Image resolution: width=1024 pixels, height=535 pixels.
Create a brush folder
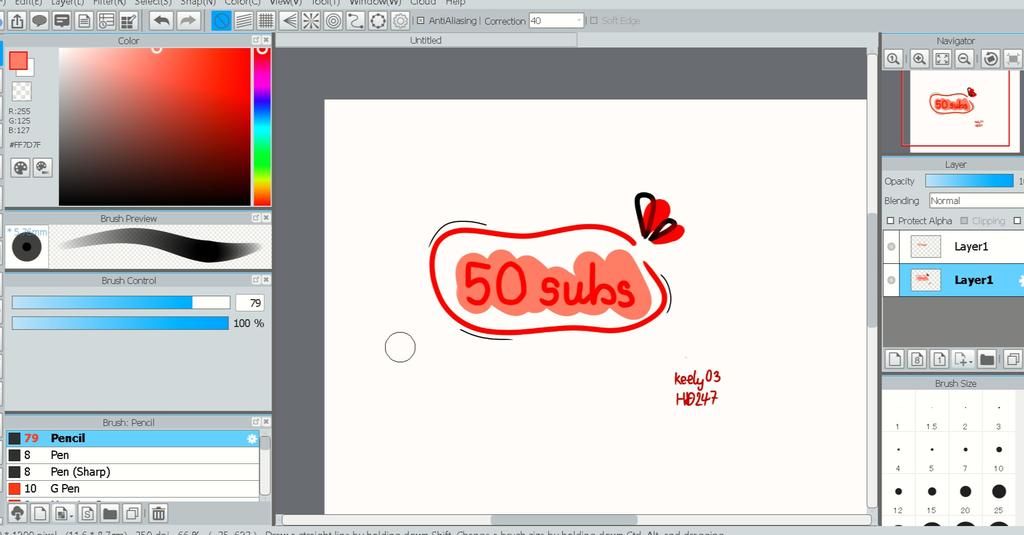(110, 513)
